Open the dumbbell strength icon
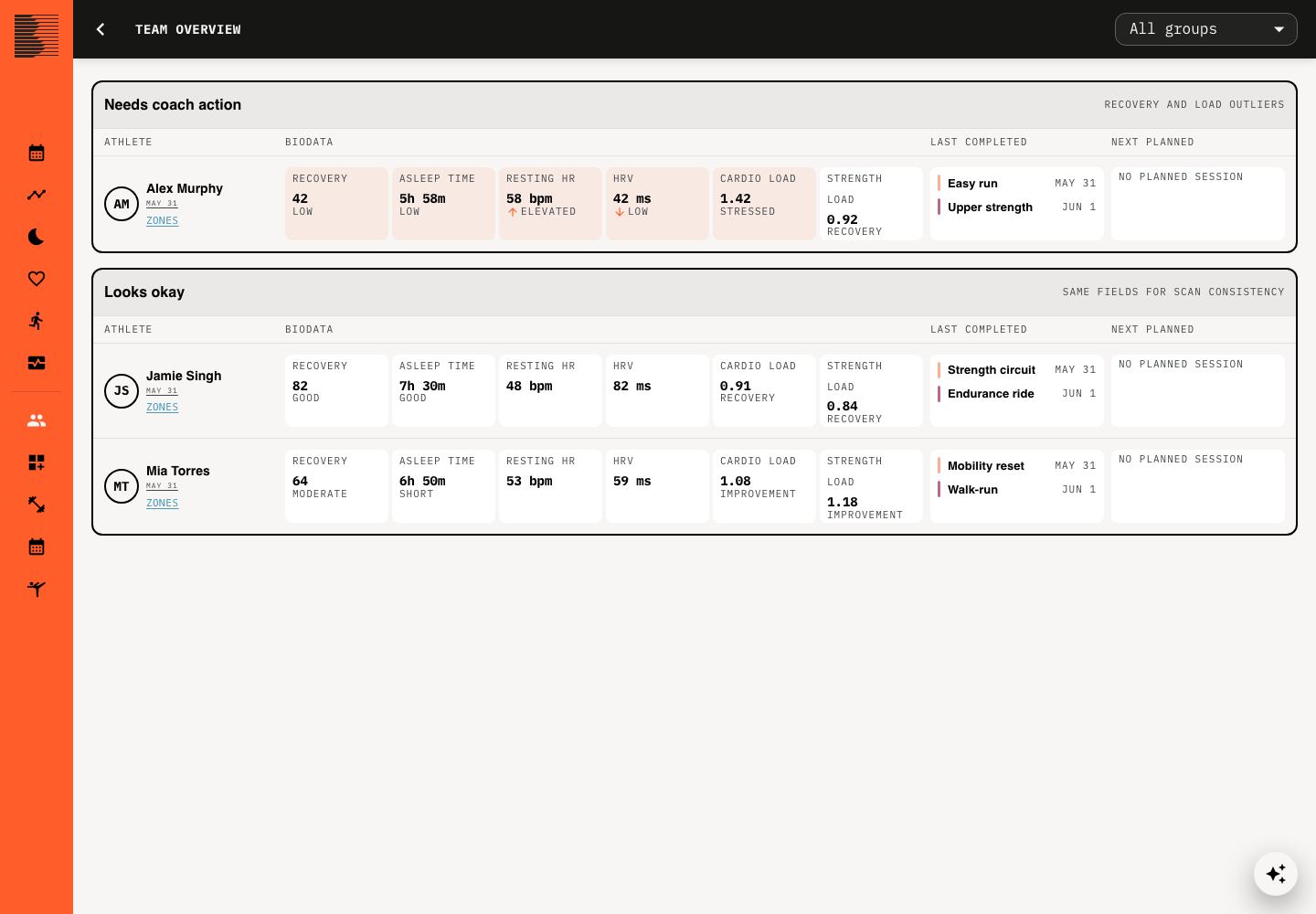 37,505
